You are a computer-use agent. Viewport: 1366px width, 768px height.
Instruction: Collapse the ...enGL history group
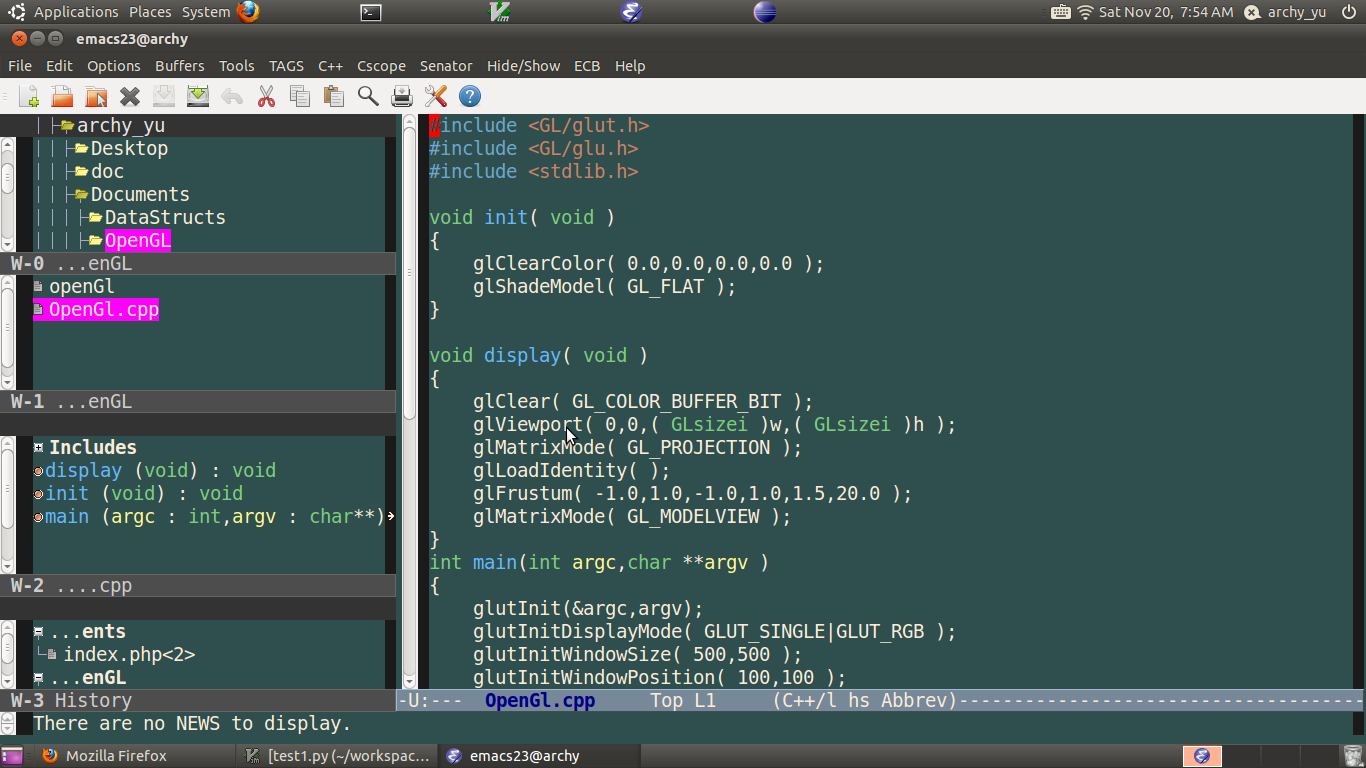coord(39,678)
